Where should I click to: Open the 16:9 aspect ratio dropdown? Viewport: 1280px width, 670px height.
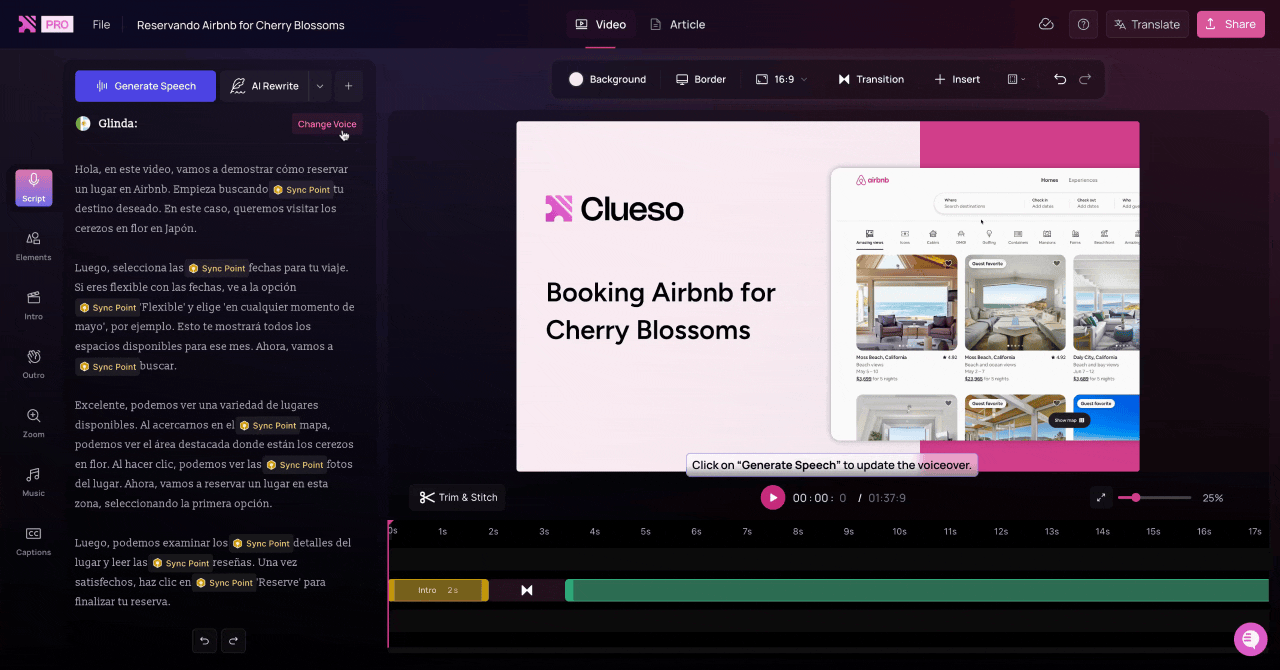pos(781,79)
